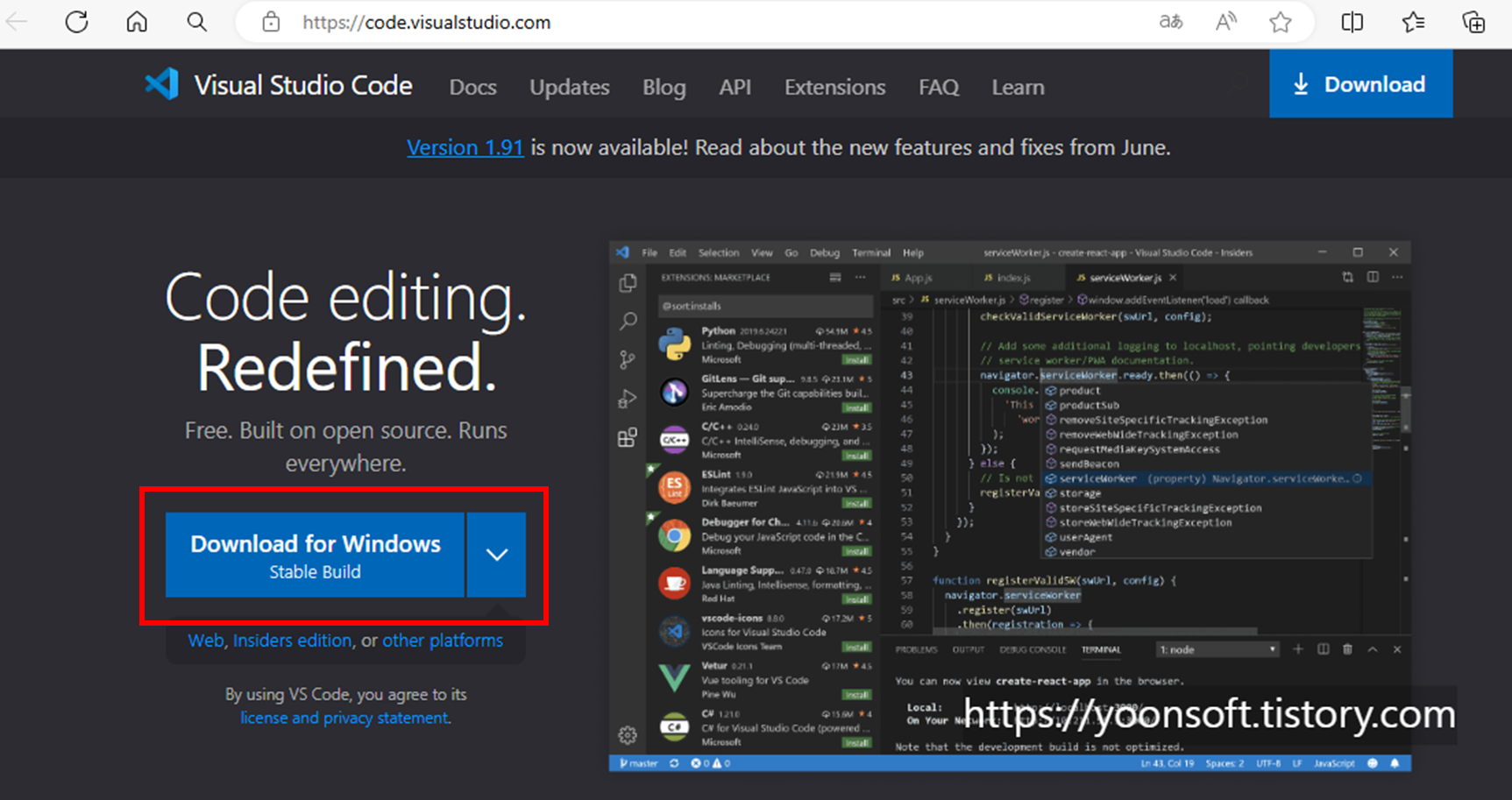Open the API navigation item
This screenshot has width=1512, height=800.
[x=735, y=87]
